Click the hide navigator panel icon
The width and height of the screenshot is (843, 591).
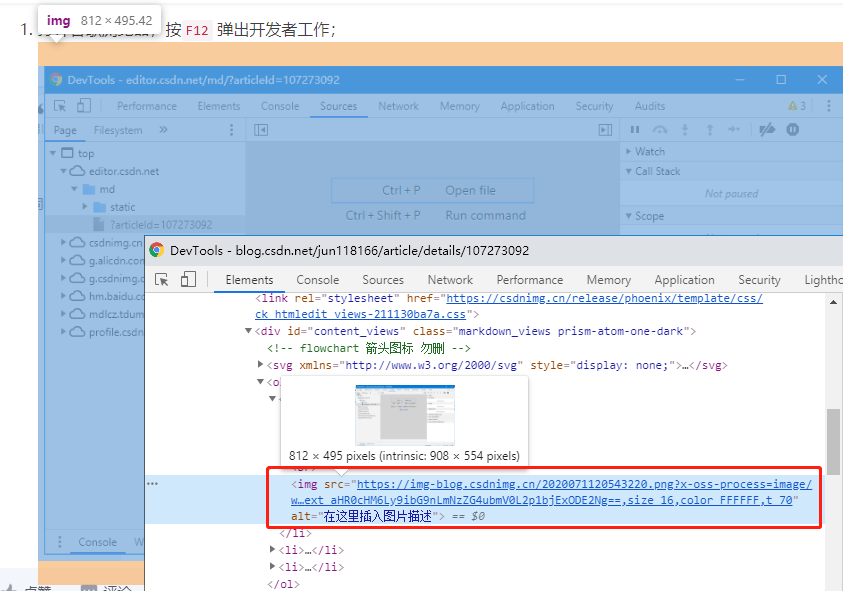pyautogui.click(x=261, y=130)
